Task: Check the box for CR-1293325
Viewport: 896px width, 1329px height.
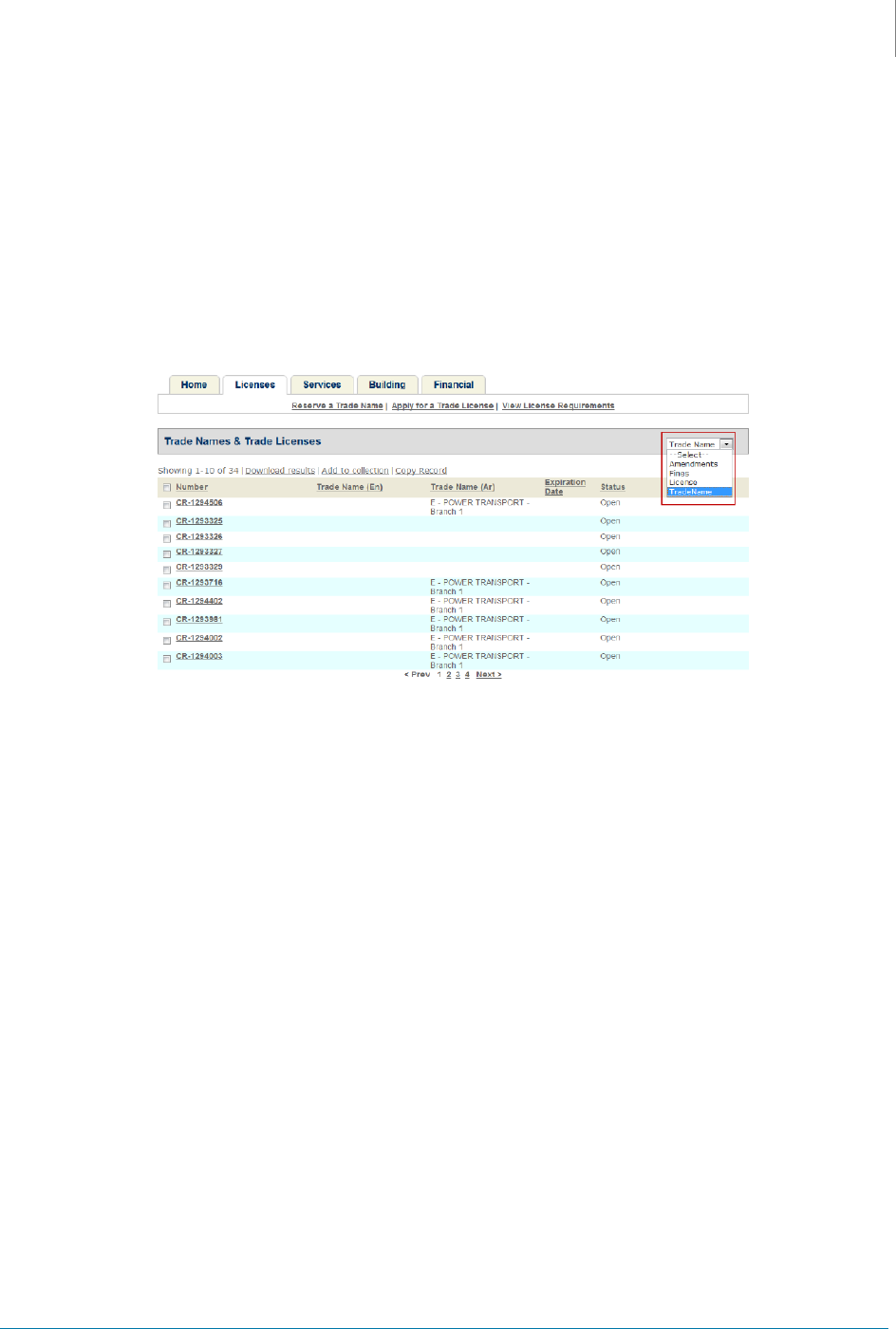Action: point(167,524)
